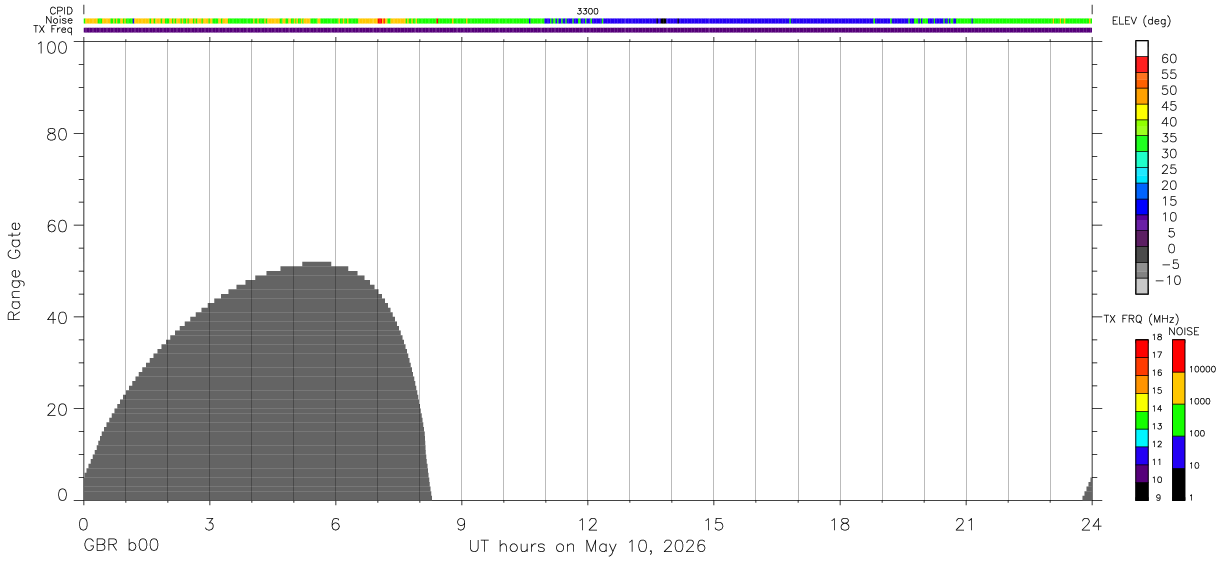Screen dimensions: 1228x567
Task: Select the red top swatch in TX FRQ bar
Action: [1142, 348]
